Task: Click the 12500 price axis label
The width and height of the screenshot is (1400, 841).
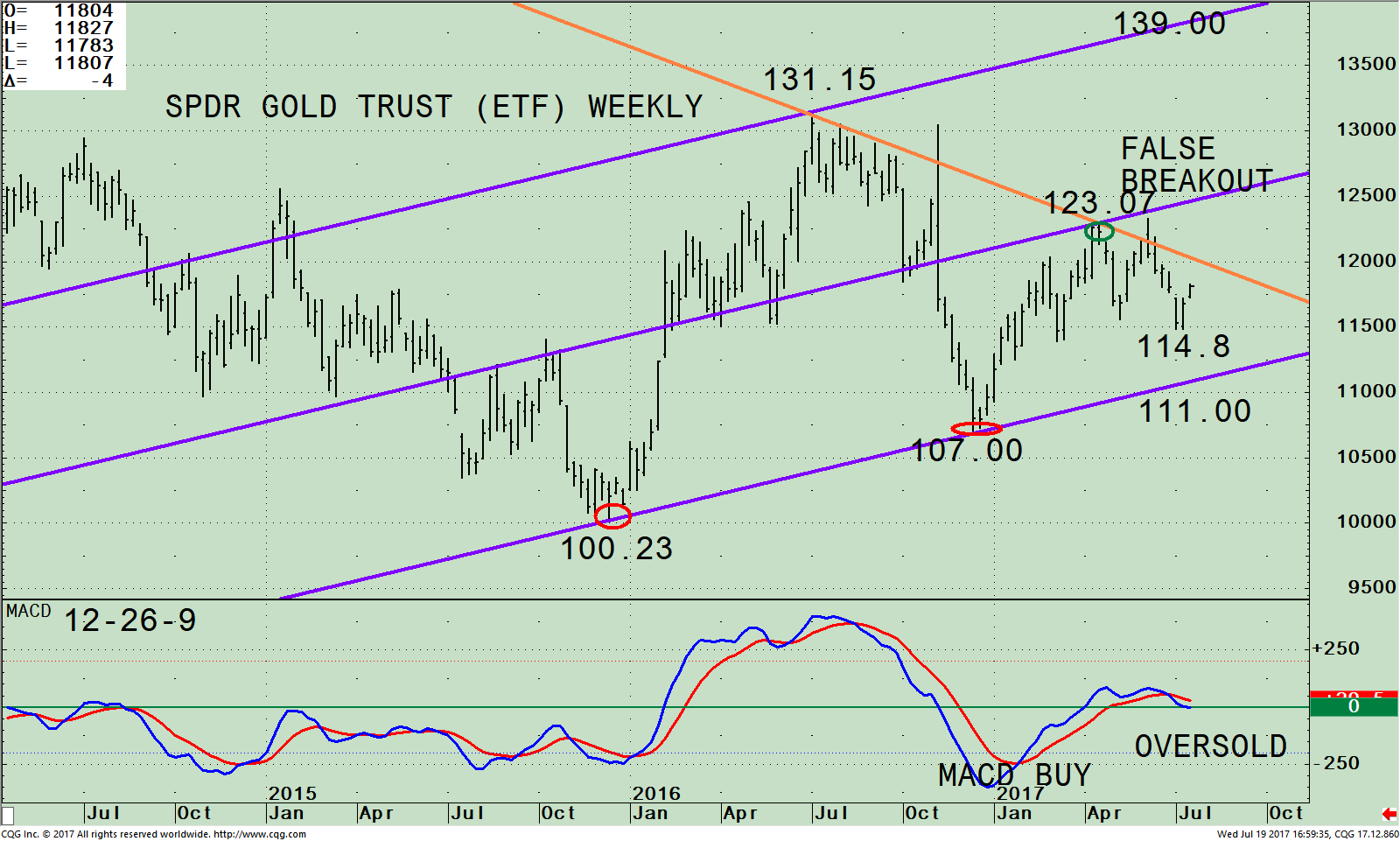Action: [1367, 195]
